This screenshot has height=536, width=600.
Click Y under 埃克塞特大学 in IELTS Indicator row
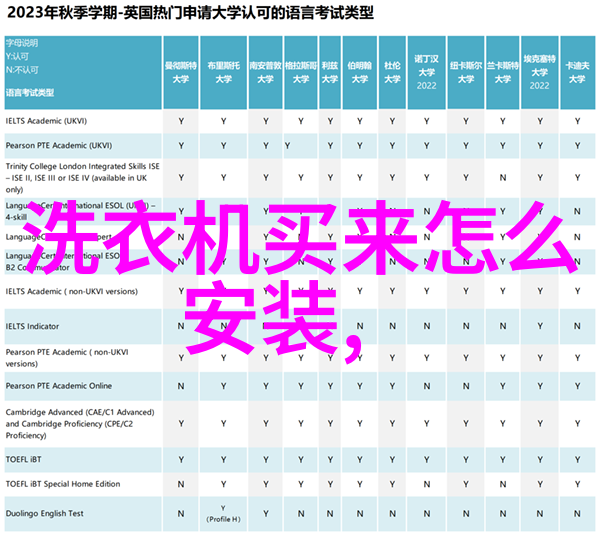coord(540,326)
